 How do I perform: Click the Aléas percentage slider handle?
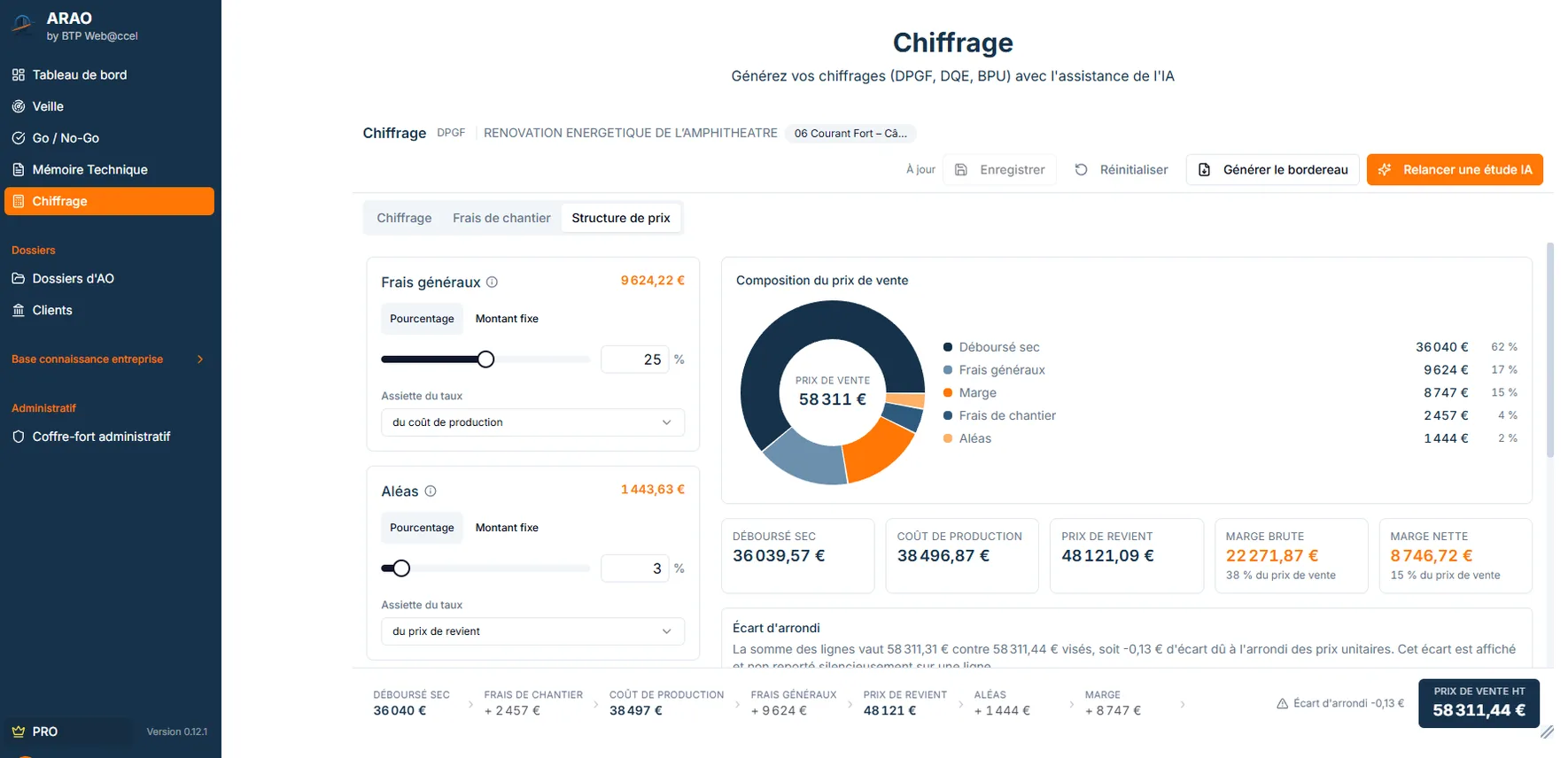coord(401,568)
